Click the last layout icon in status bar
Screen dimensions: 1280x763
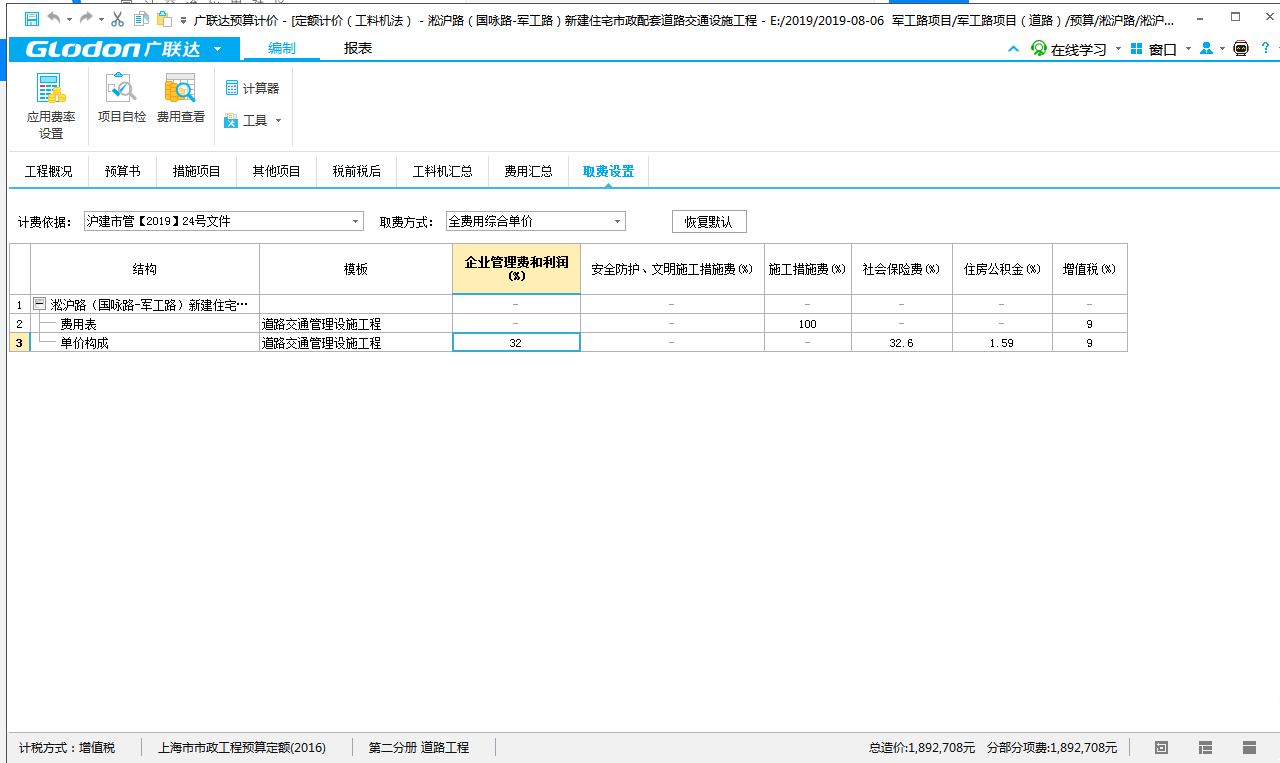(x=1249, y=747)
